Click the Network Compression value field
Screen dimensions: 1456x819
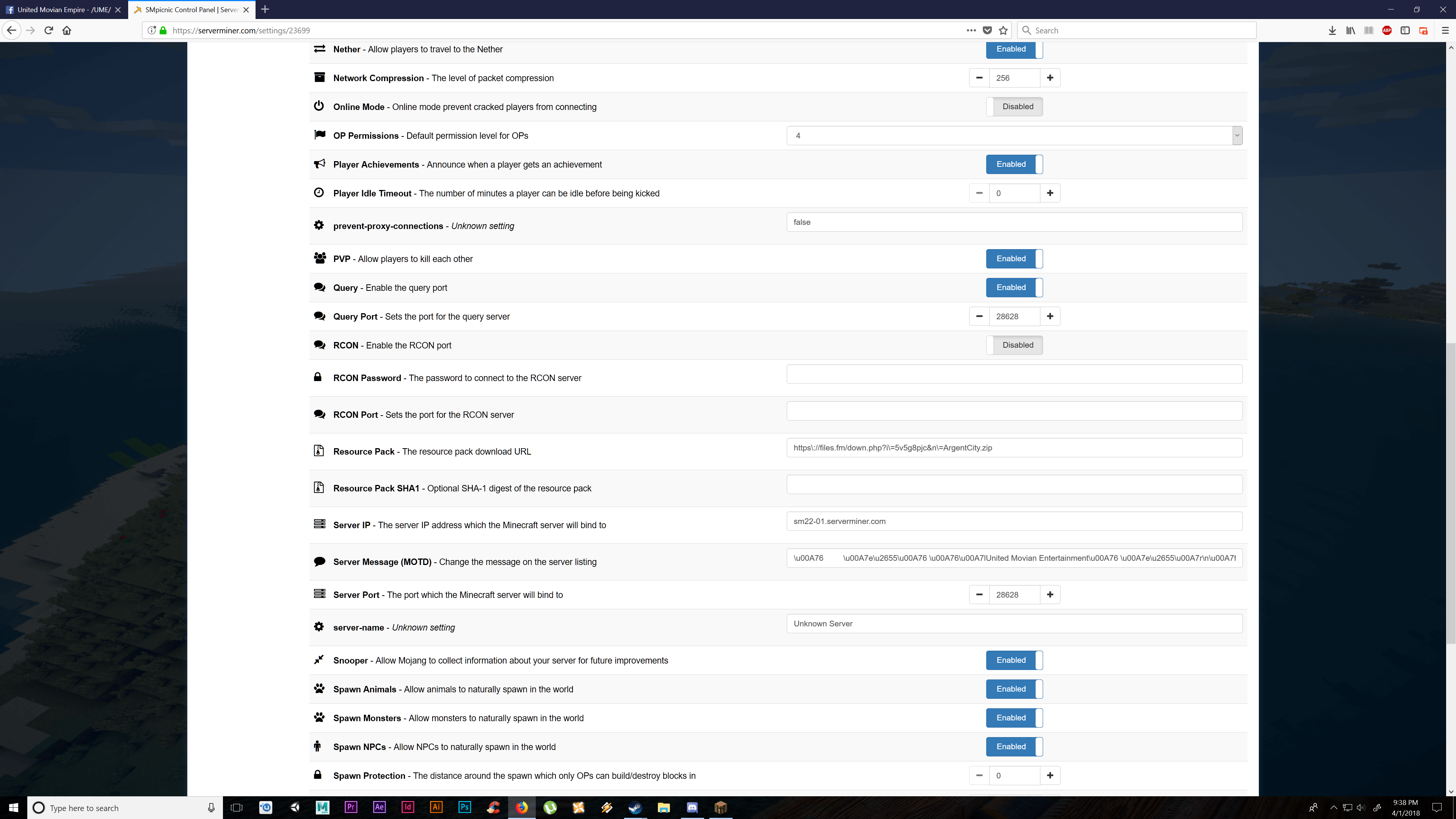point(1014,78)
